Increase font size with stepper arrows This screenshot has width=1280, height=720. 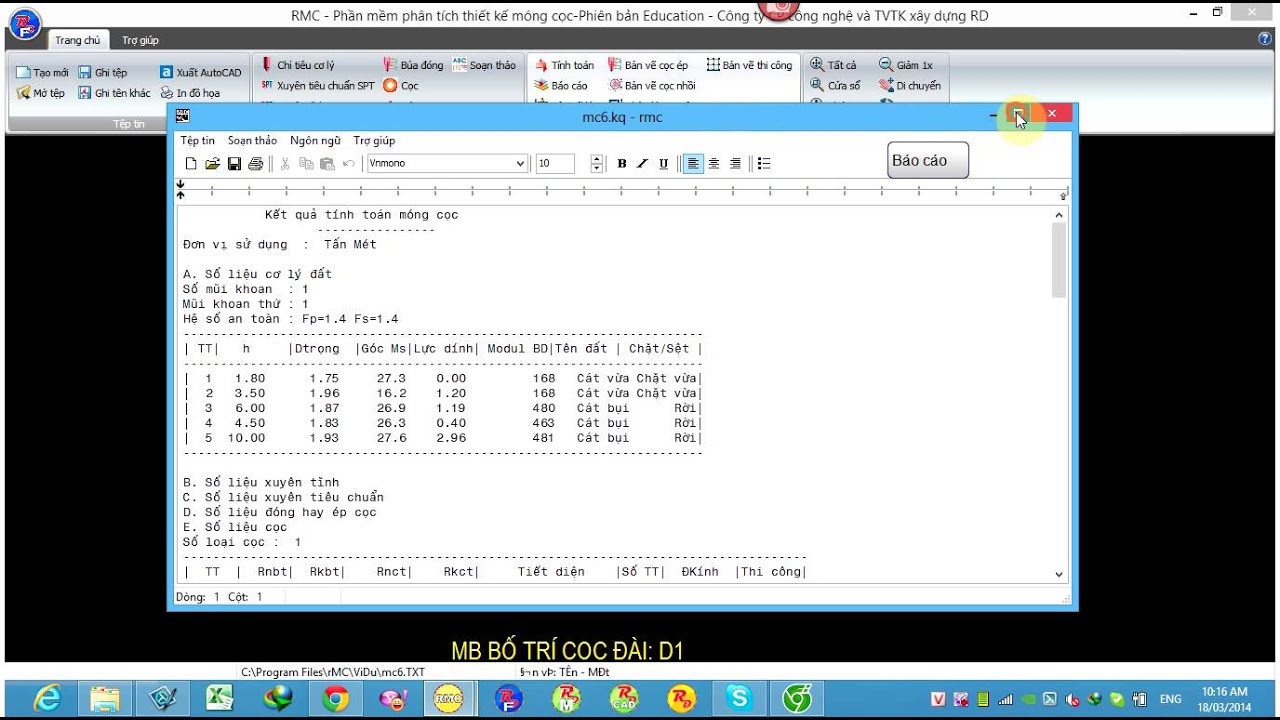coord(597,160)
